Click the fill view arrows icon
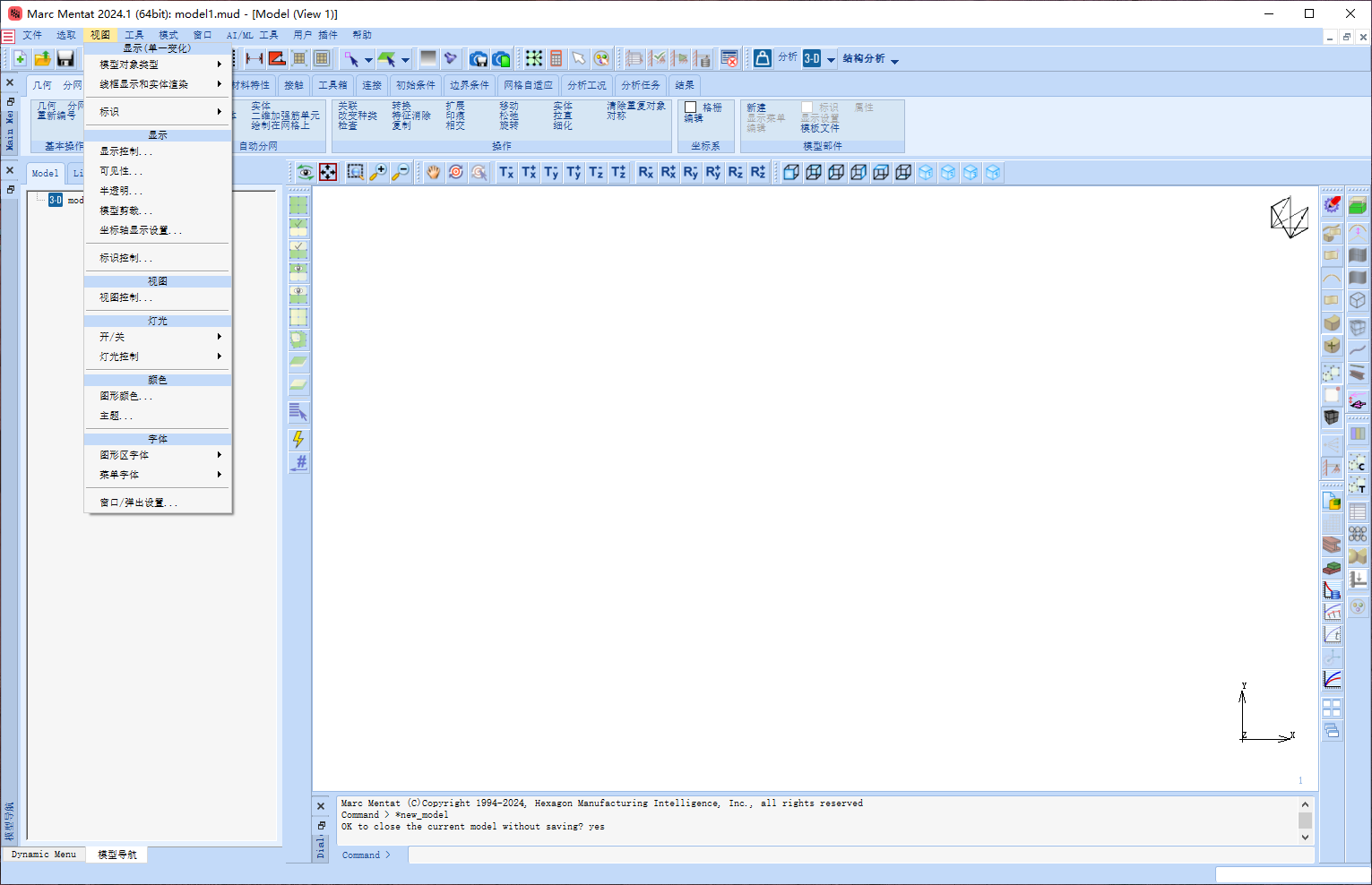1372x885 pixels. pos(329,172)
